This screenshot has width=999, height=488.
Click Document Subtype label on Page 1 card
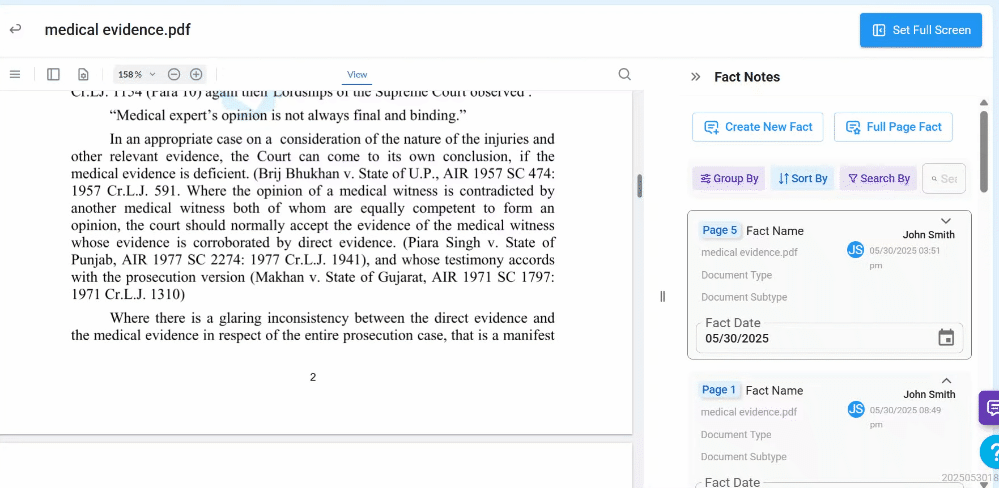tap(744, 457)
